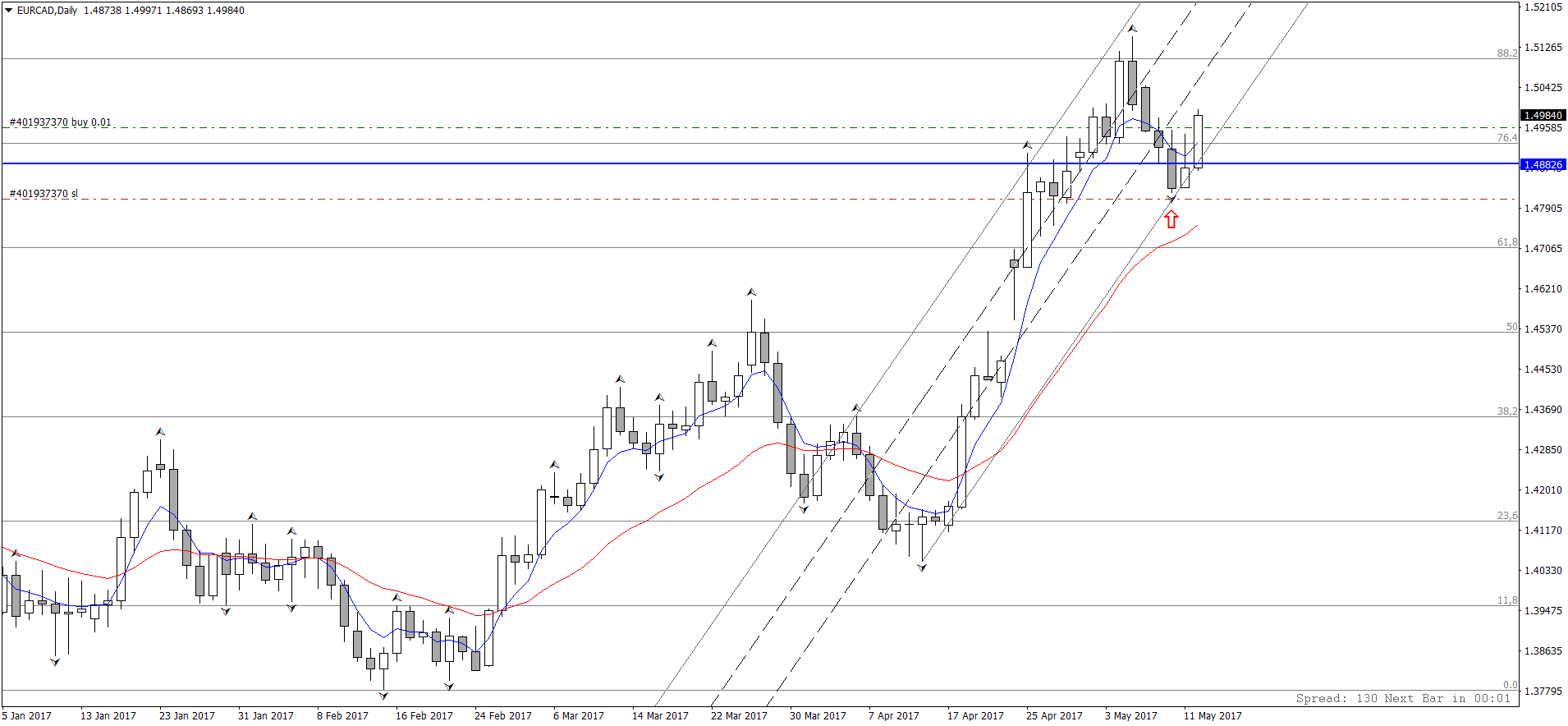Click the 1.39475 price axis label

(1543, 611)
